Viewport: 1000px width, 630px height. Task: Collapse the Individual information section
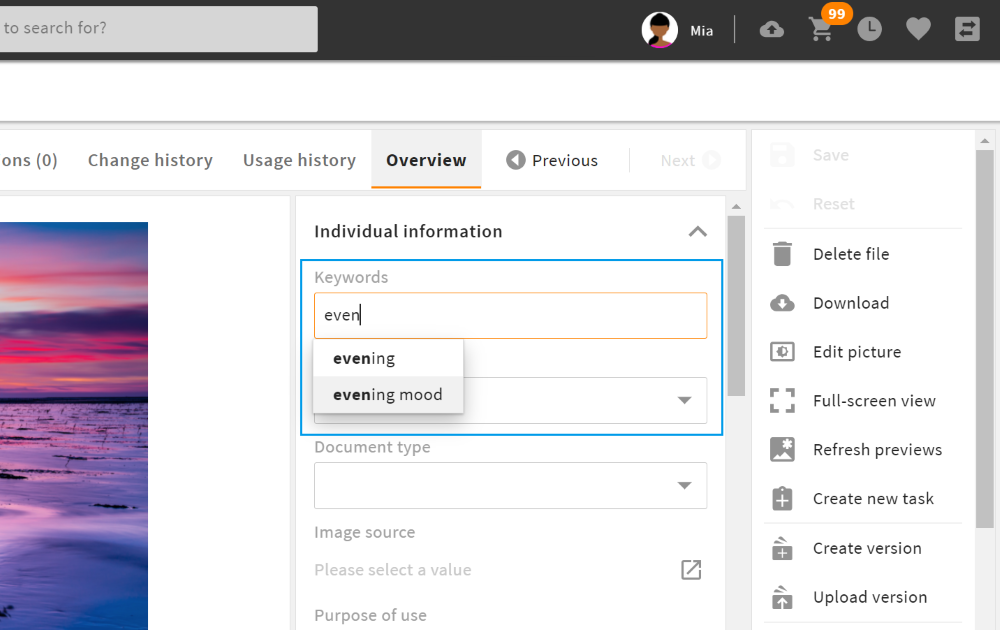(697, 231)
